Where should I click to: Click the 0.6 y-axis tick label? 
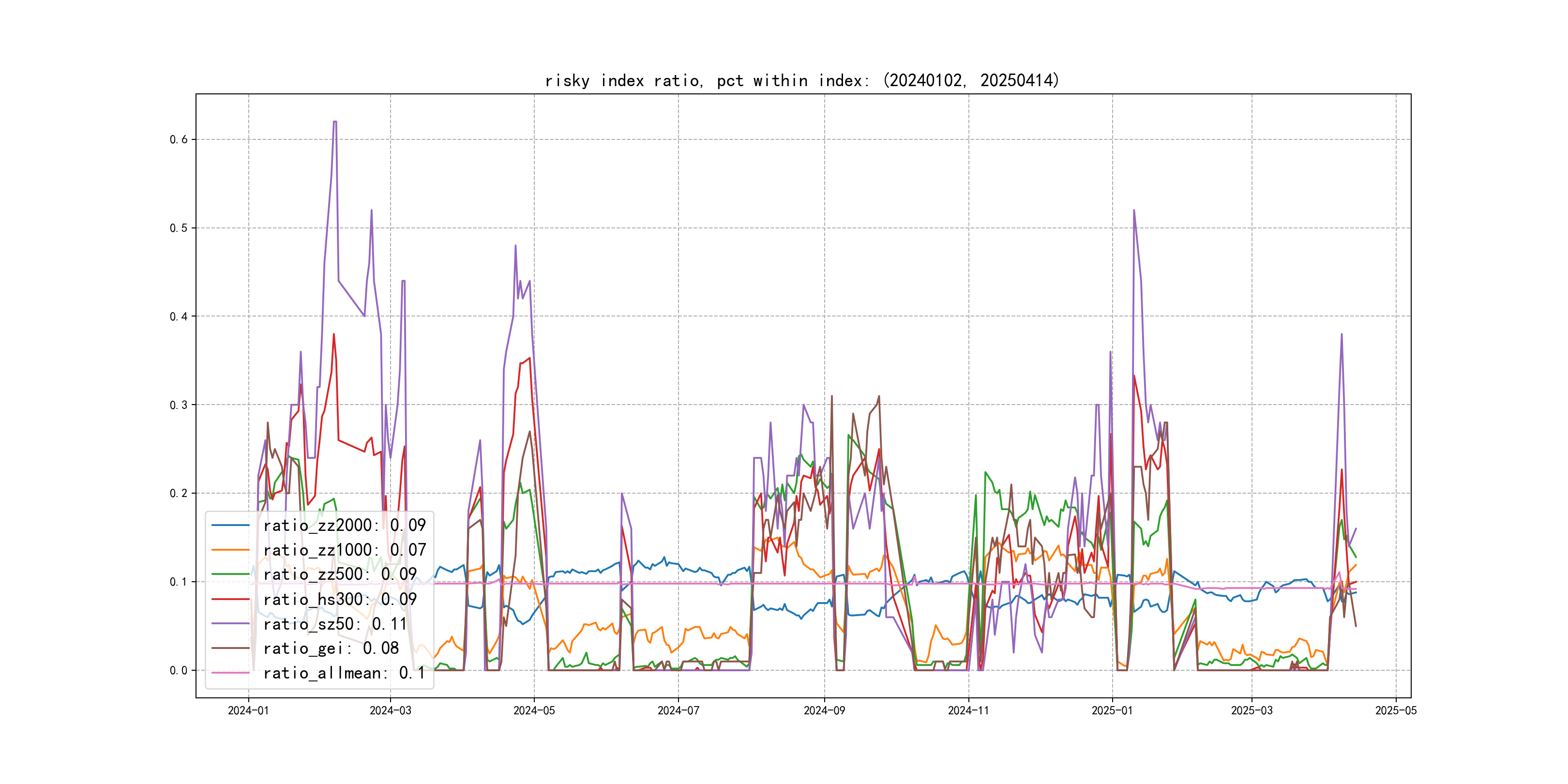pos(179,139)
